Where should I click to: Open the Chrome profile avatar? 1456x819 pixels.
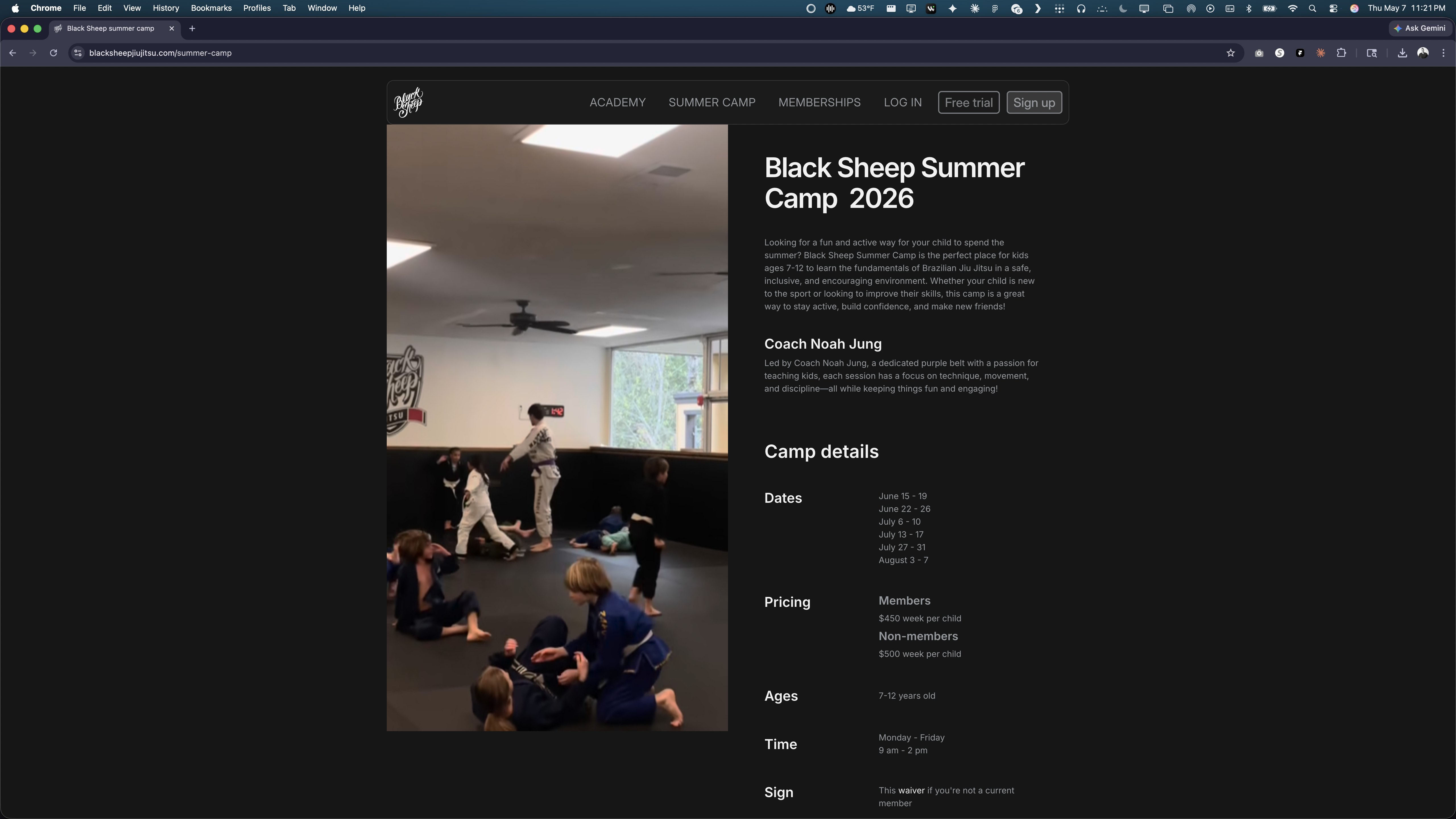(1423, 53)
